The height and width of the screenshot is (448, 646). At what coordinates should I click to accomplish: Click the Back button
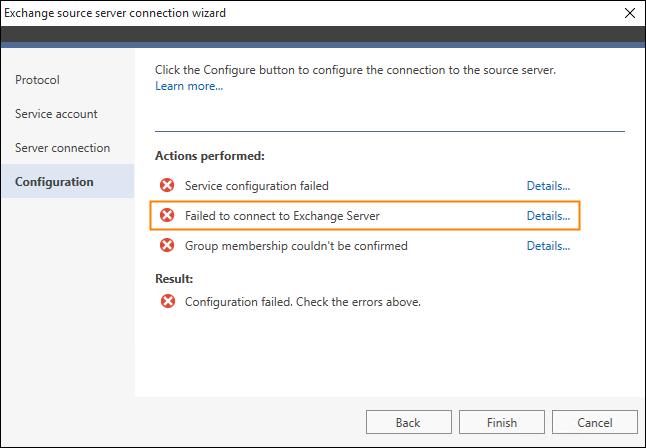coord(408,422)
